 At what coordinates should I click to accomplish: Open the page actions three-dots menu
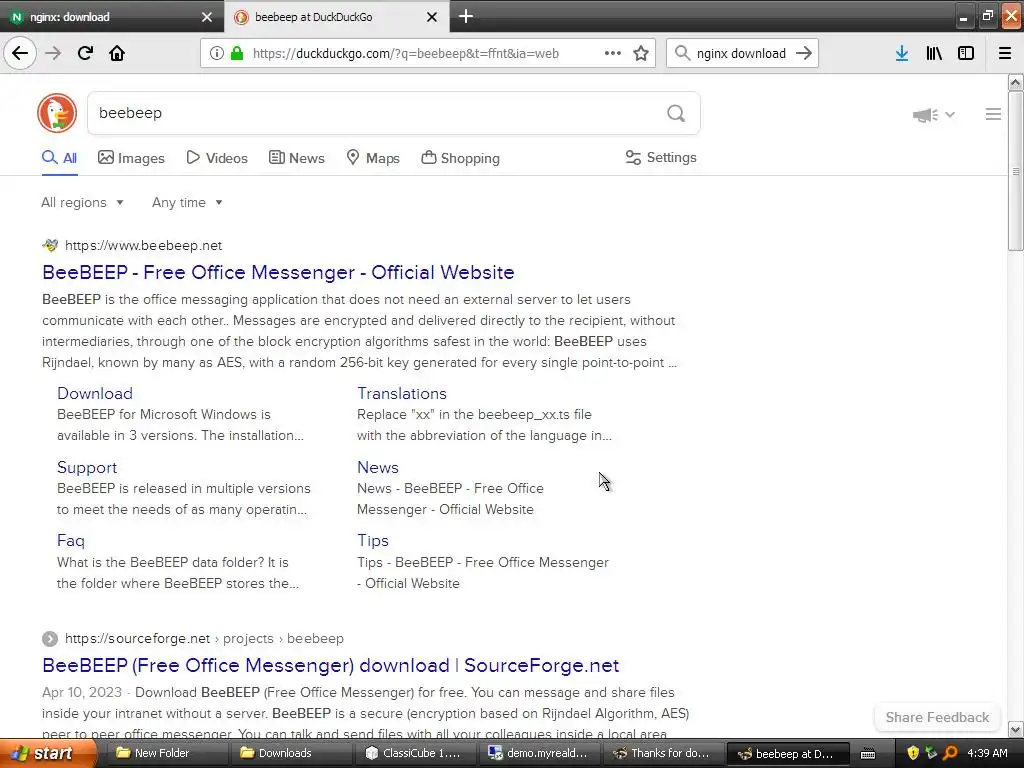(613, 53)
